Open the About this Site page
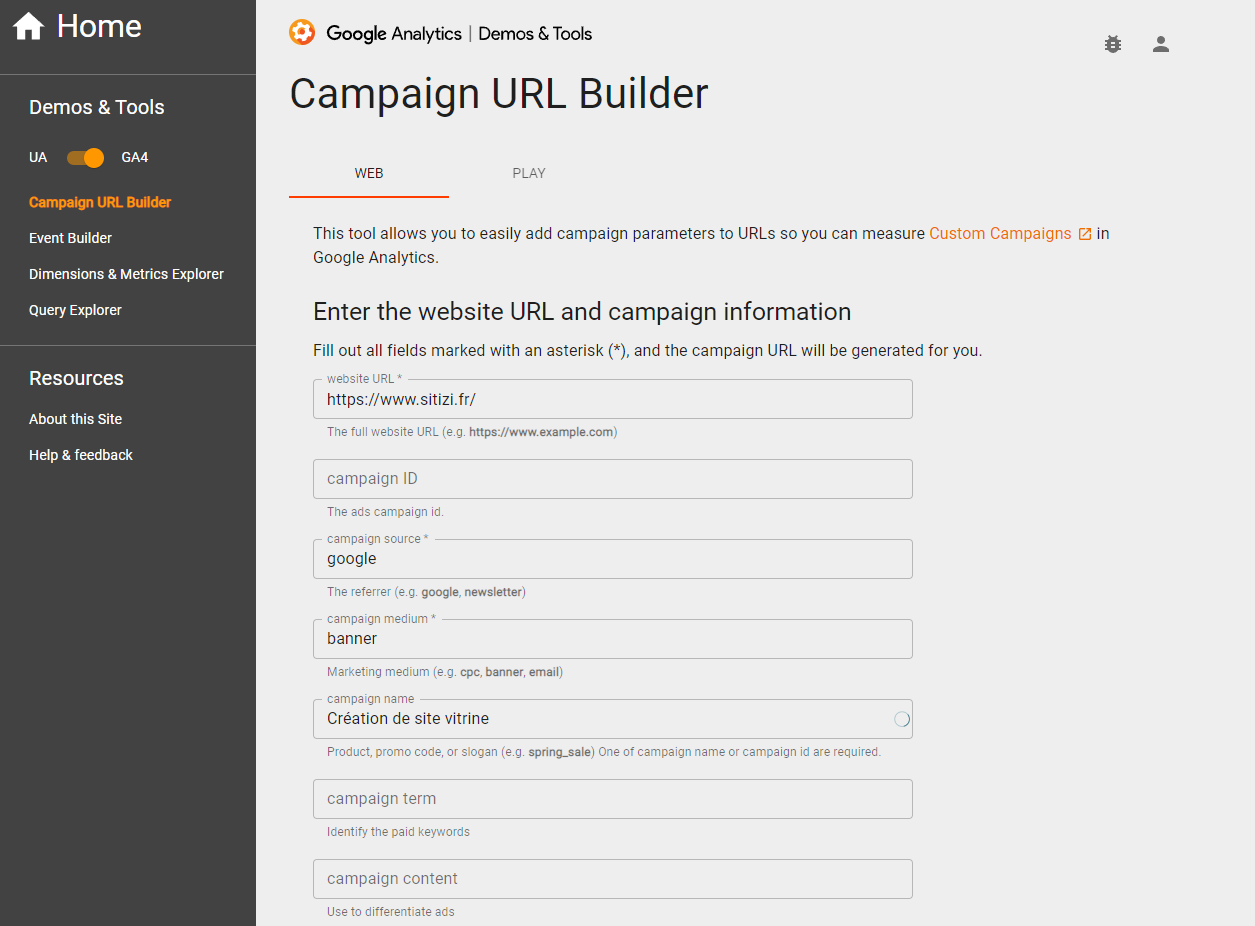This screenshot has width=1255, height=926. click(x=75, y=419)
